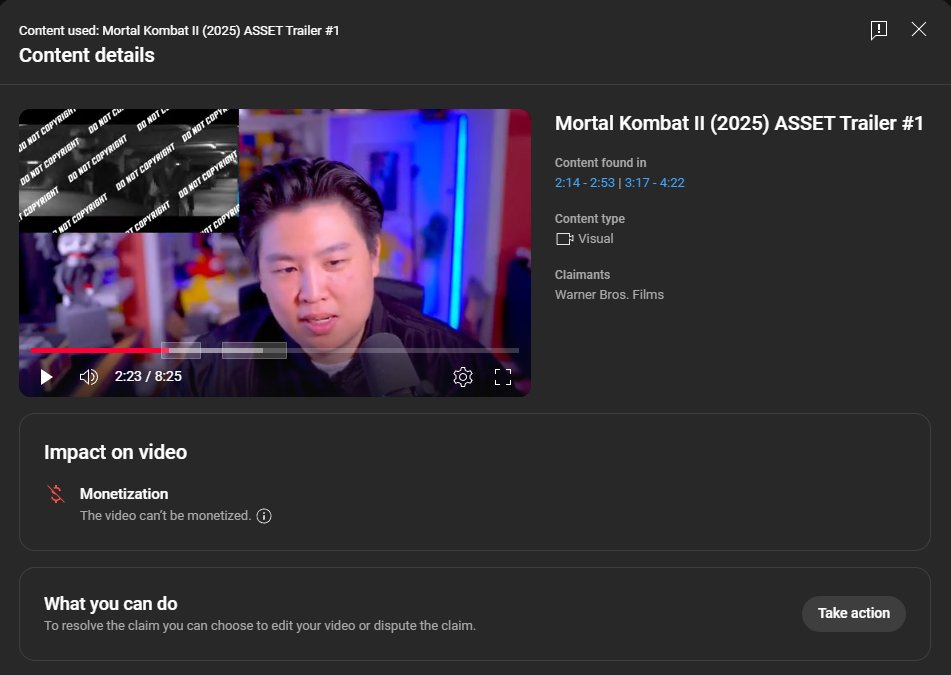Screen dimensions: 951x675
Task: Click the 2:23 / 8:25 time display
Action: pos(148,376)
